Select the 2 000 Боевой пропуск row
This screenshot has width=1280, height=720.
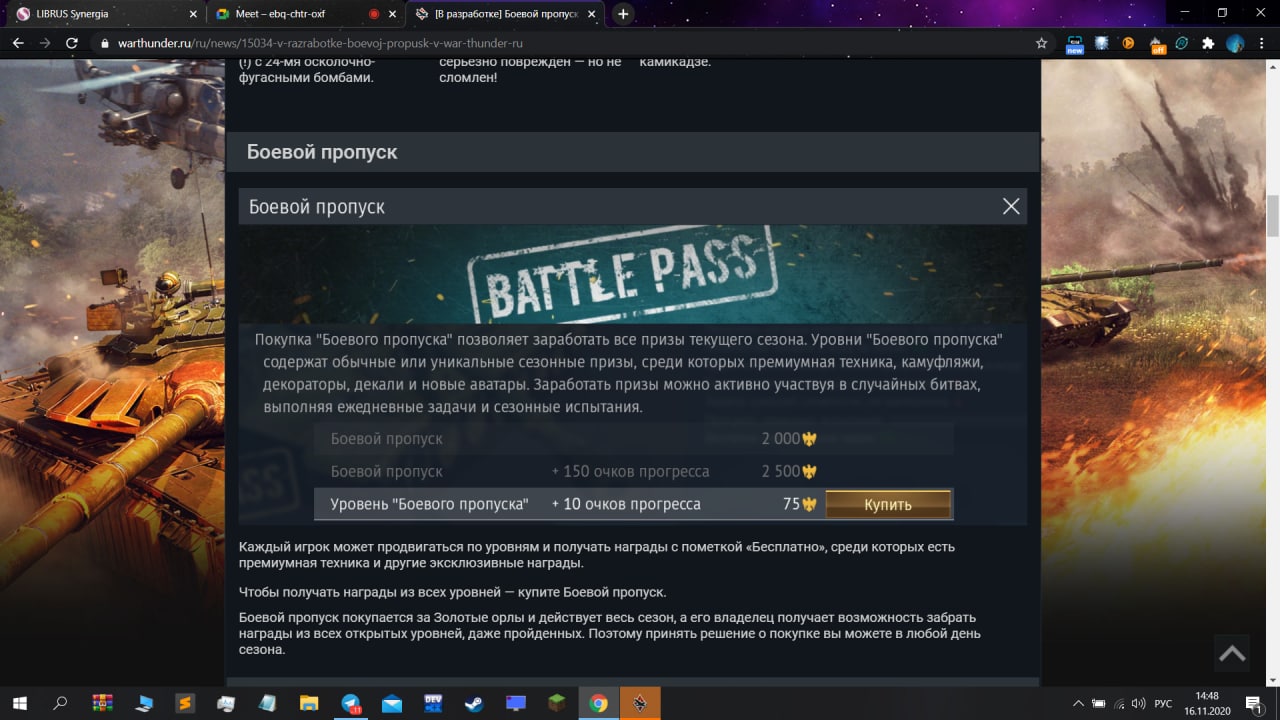tap(633, 439)
